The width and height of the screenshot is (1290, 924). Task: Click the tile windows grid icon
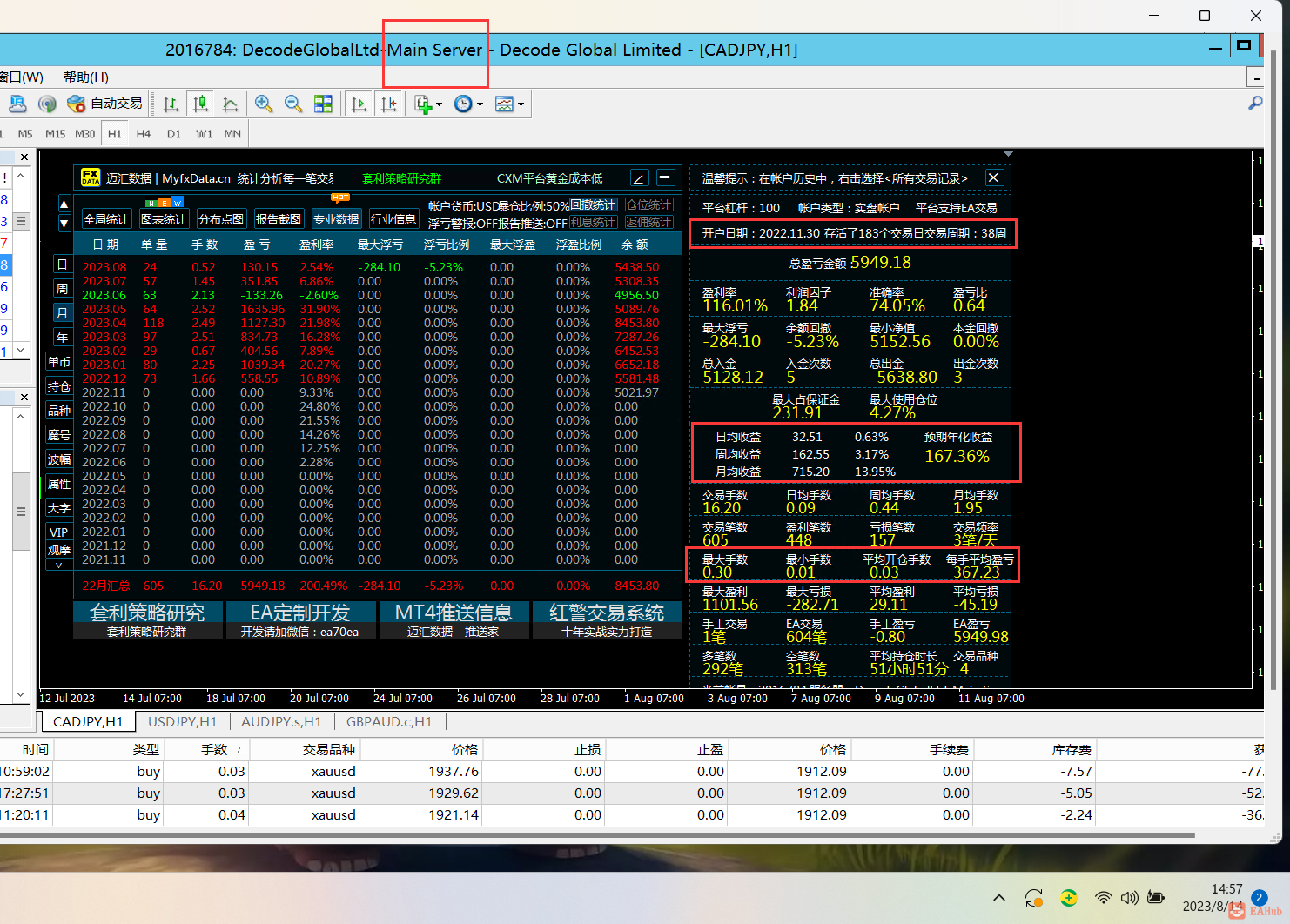coord(323,104)
